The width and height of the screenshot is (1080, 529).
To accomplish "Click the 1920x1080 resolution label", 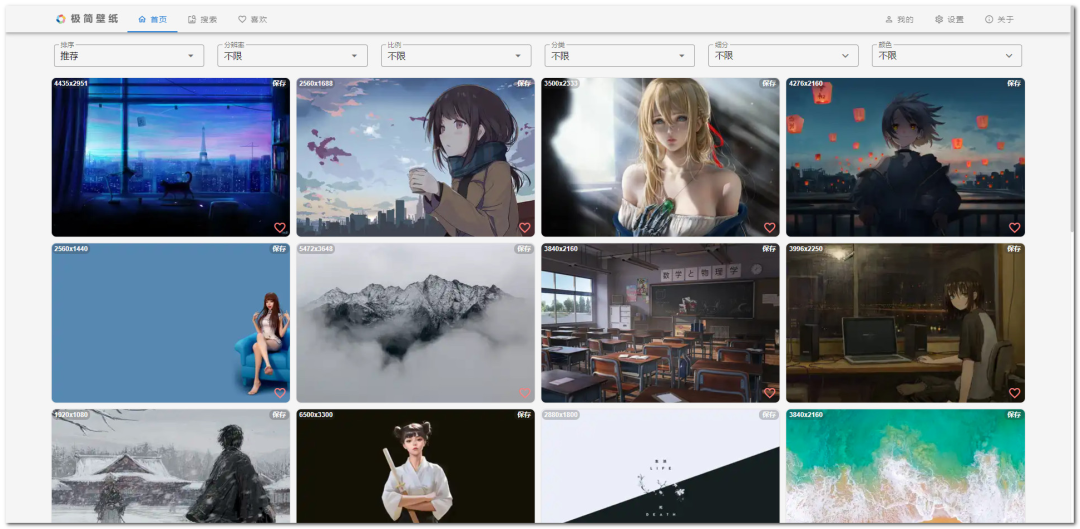I will tap(71, 415).
